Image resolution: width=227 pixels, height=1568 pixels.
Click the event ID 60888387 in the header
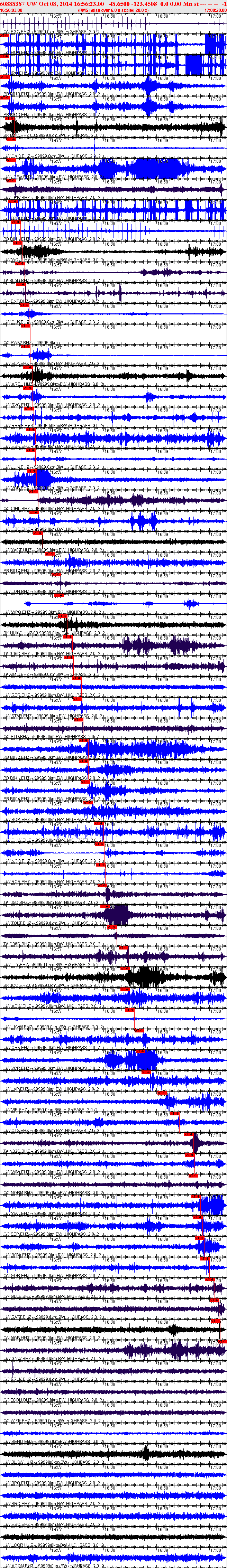click(12, 4)
